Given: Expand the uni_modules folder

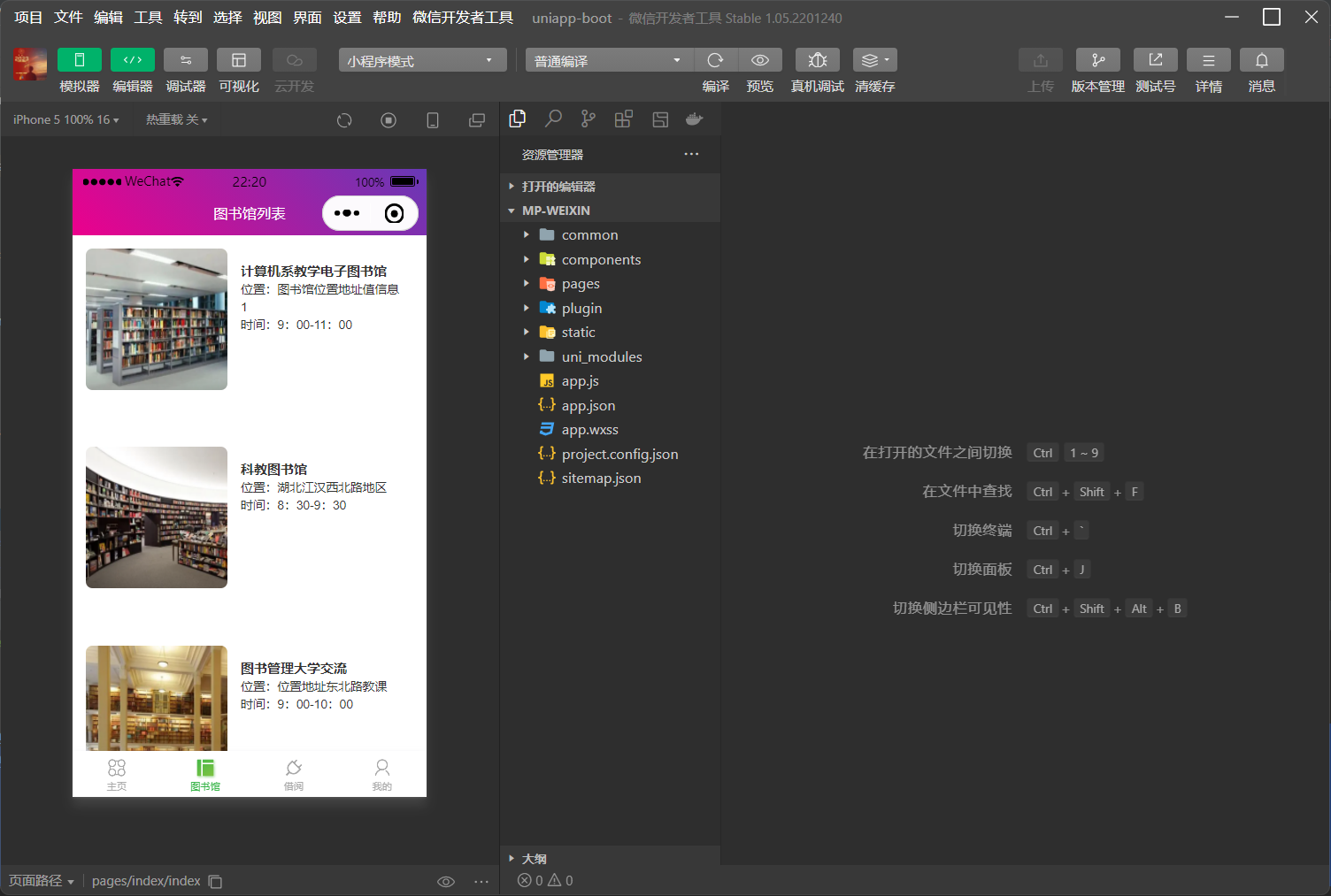Looking at the screenshot, I should coord(610,357).
